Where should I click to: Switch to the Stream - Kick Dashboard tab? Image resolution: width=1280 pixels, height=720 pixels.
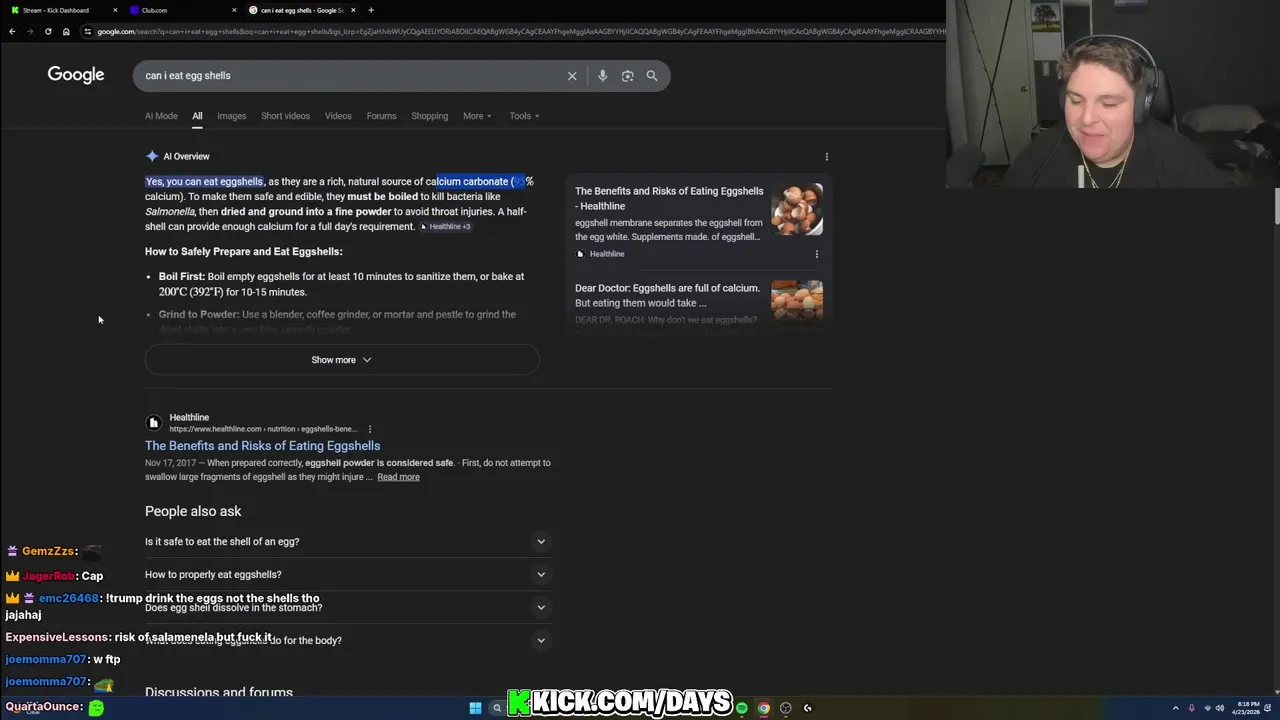pyautogui.click(x=61, y=10)
